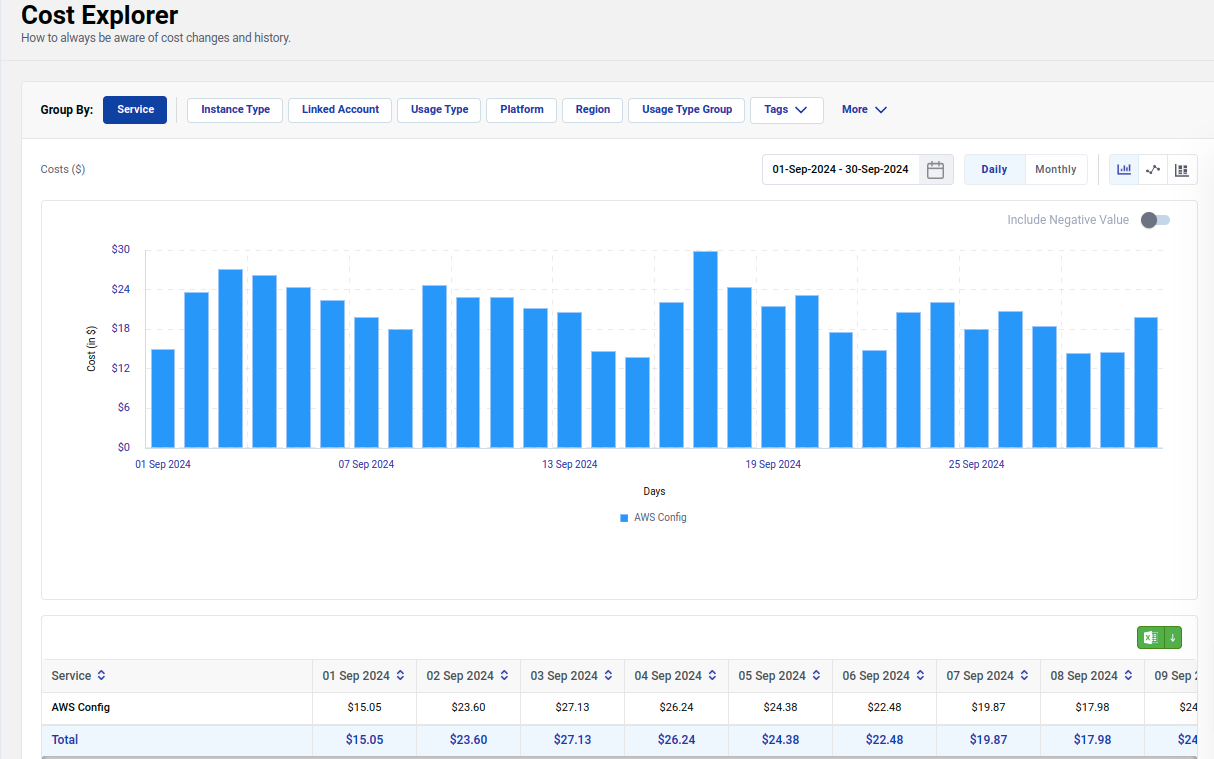Sort by 01 Sep 2024 column

point(400,676)
